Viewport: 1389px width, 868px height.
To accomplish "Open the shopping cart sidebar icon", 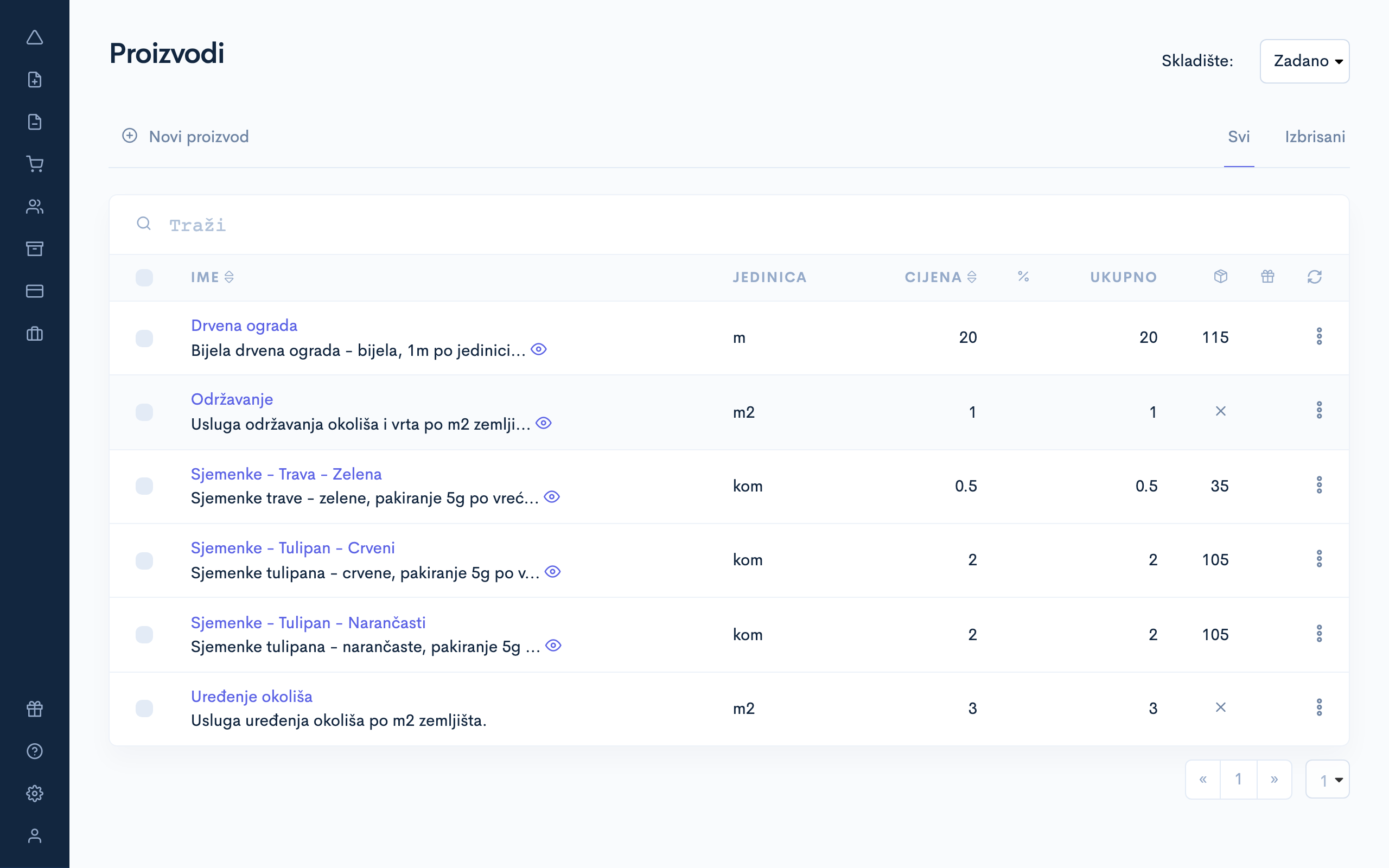I will tap(35, 164).
